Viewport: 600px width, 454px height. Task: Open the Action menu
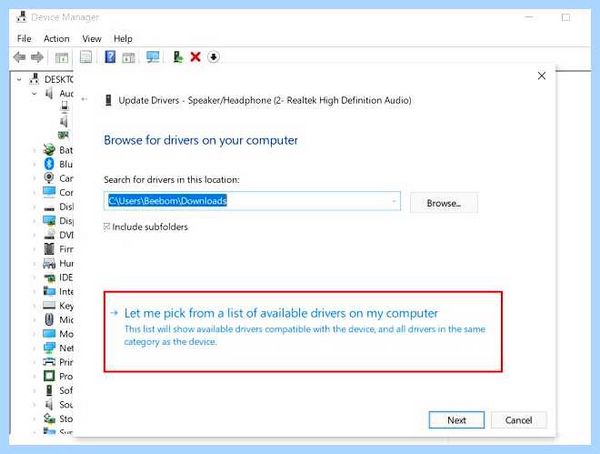[56, 39]
